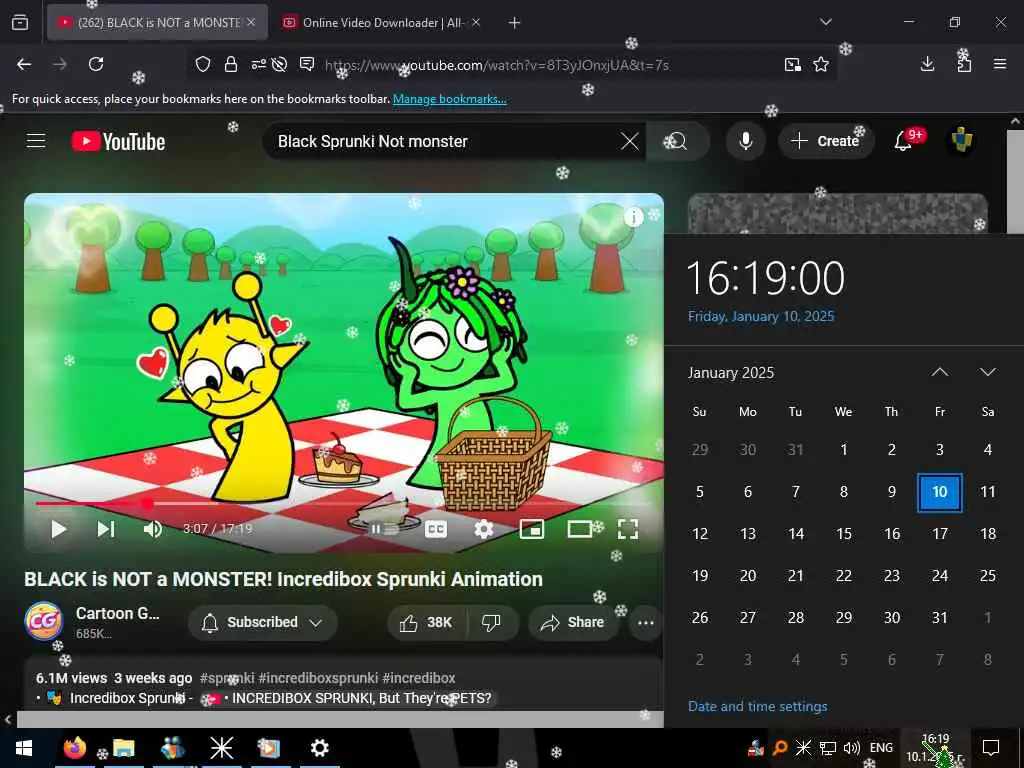Toggle theater mode in the player
Image resolution: width=1024 pixels, height=768 pixels.
[x=579, y=529]
